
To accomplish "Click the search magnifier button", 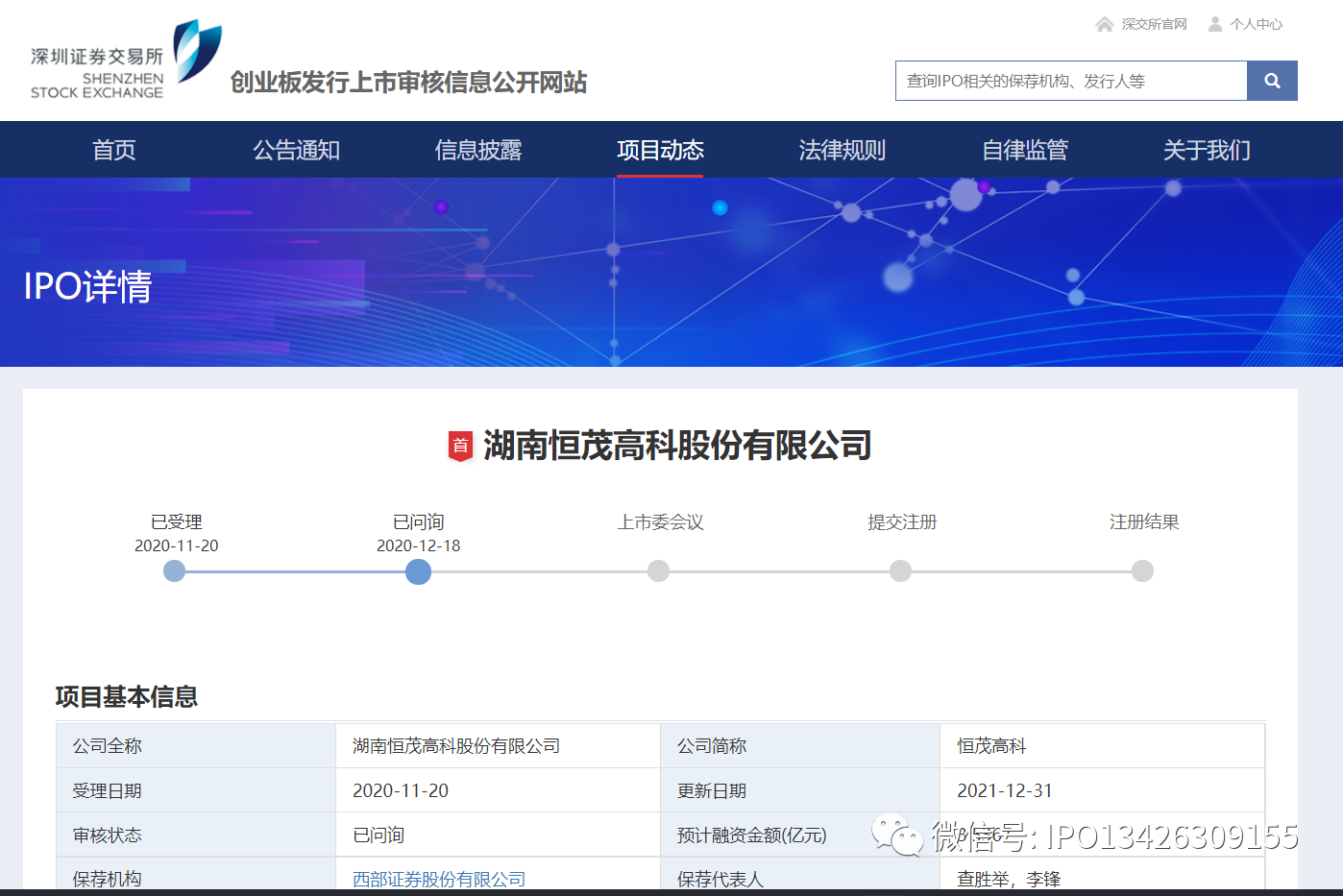I will pos(1272,81).
